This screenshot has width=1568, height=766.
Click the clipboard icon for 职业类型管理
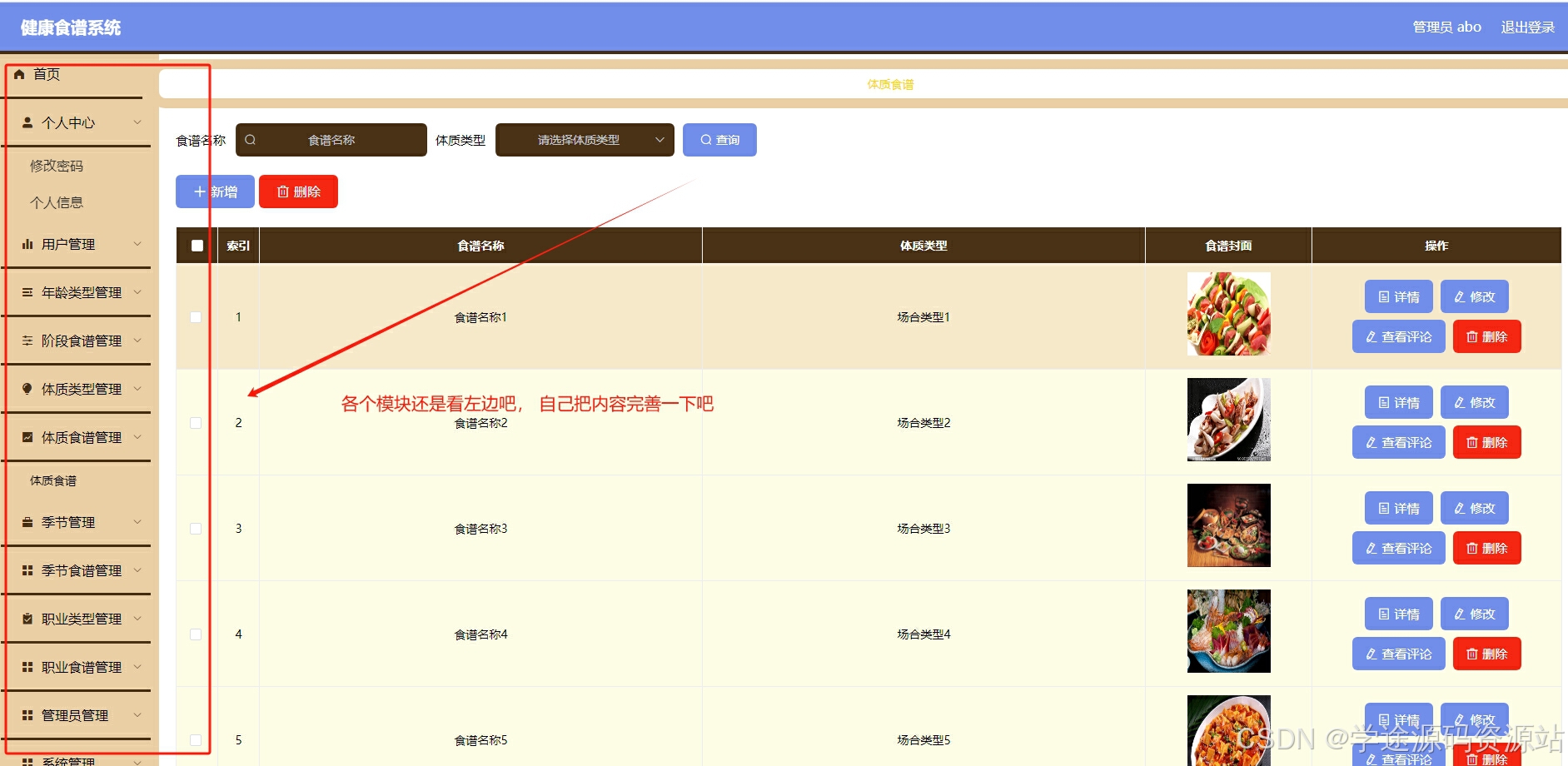tap(27, 619)
